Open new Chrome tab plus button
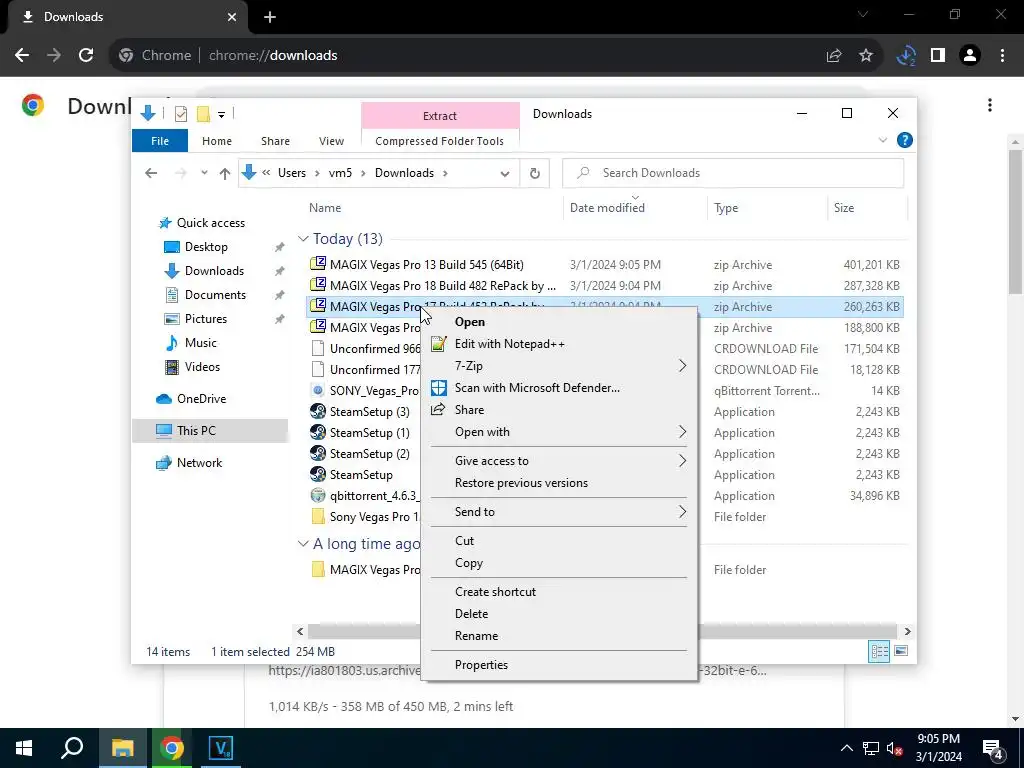 pos(270,17)
